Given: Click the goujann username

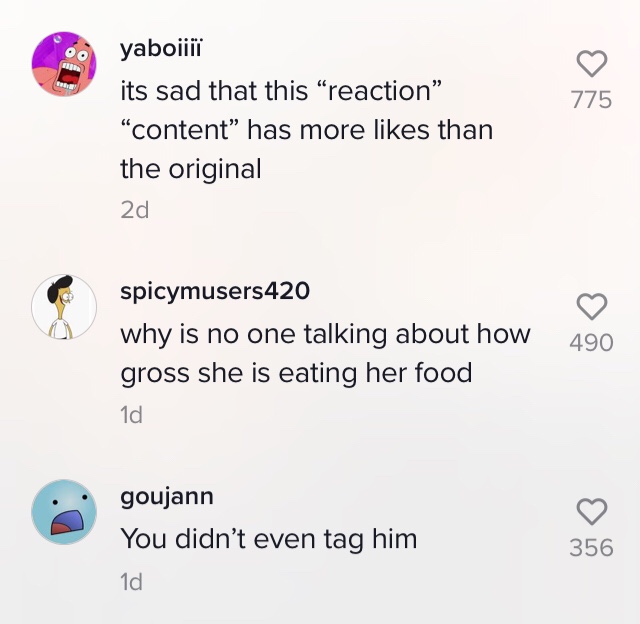Looking at the screenshot, I should [167, 497].
